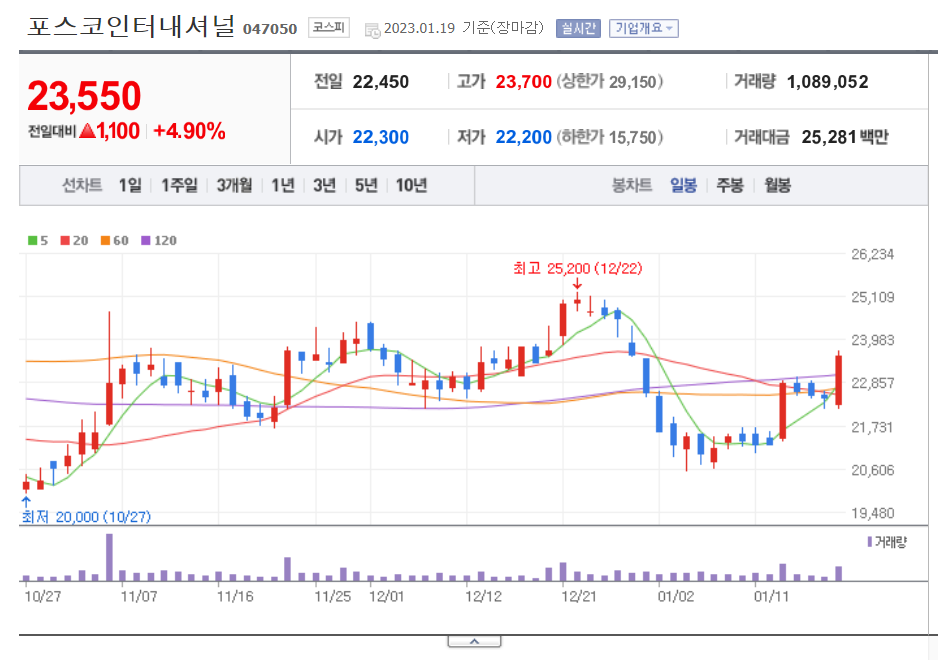Select the 1일 line chart period
This screenshot has width=938, height=660.
pos(130,185)
